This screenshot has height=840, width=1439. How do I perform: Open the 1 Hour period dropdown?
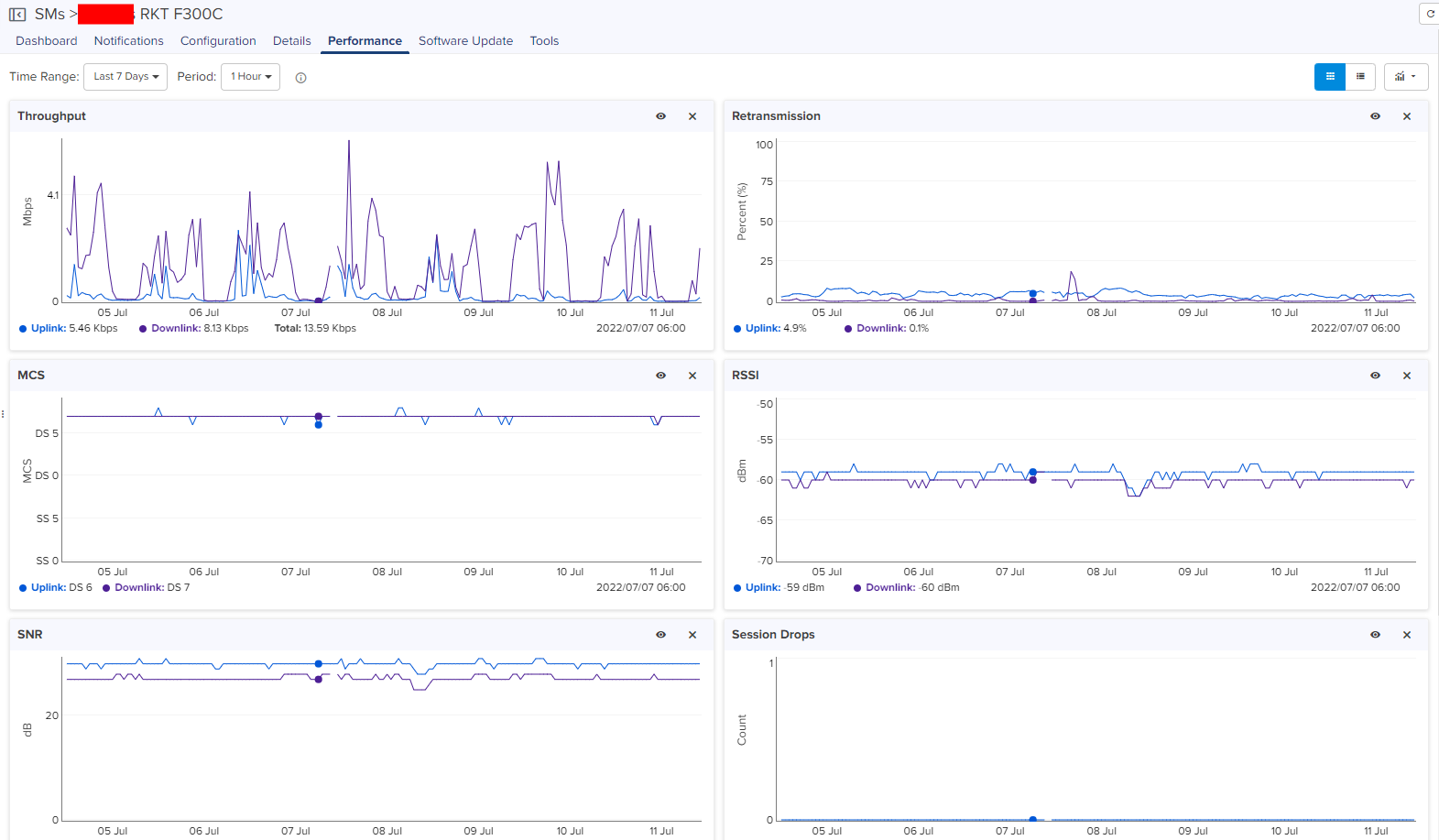pos(250,77)
